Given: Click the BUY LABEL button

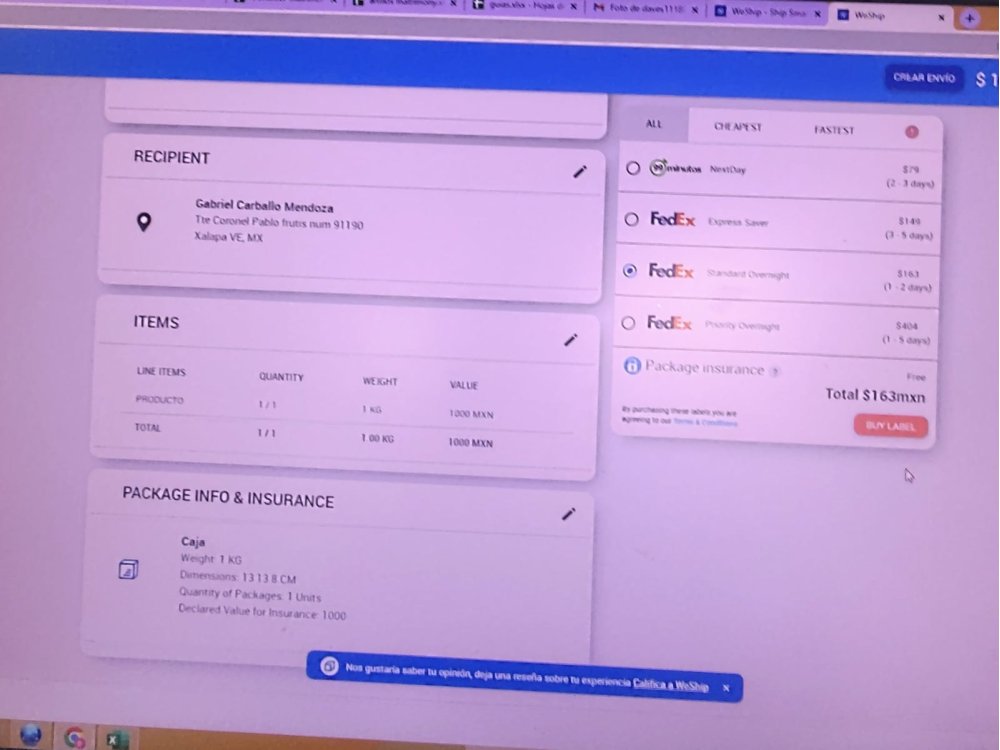Looking at the screenshot, I should tap(890, 426).
